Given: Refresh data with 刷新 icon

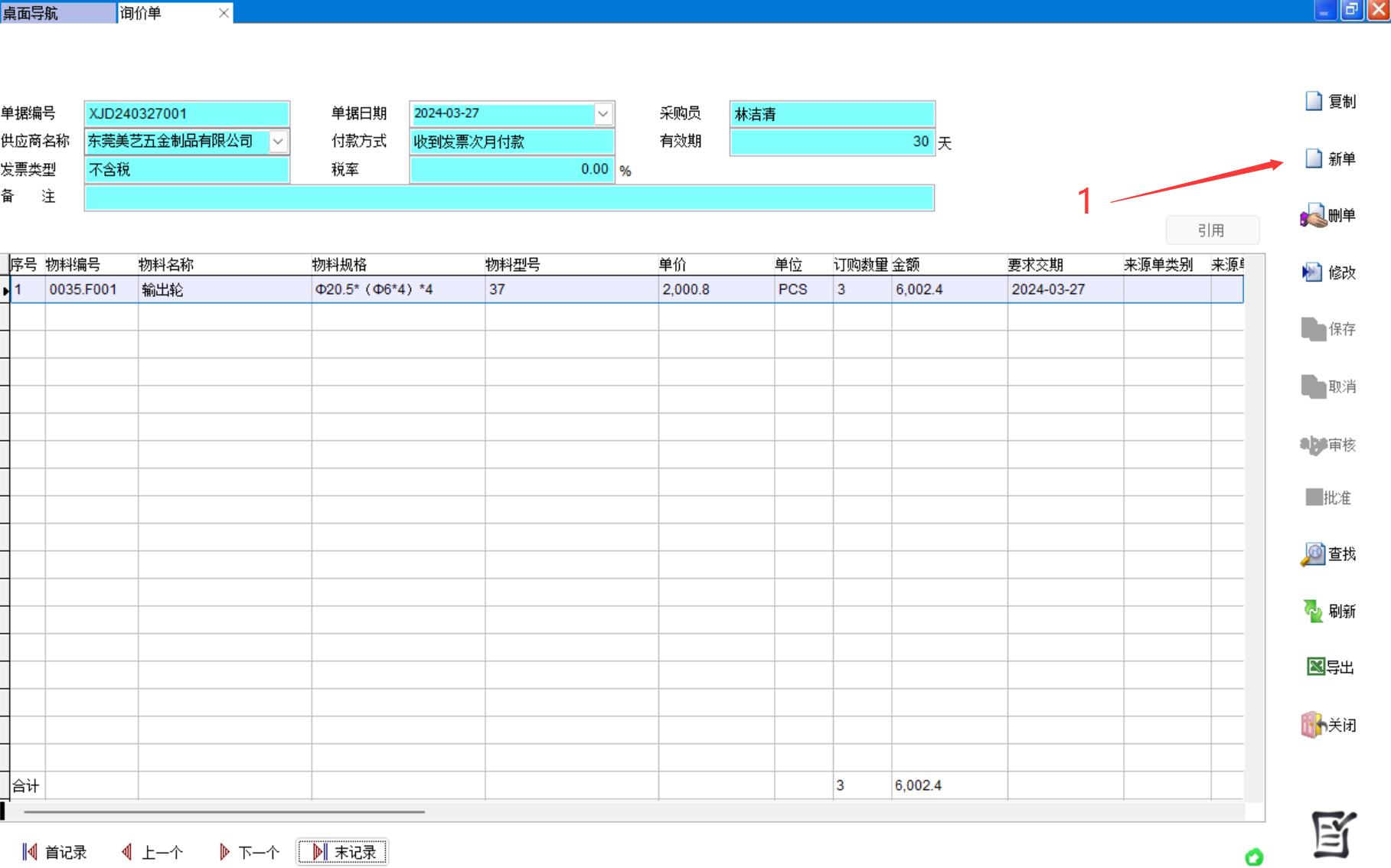Looking at the screenshot, I should click(1313, 611).
